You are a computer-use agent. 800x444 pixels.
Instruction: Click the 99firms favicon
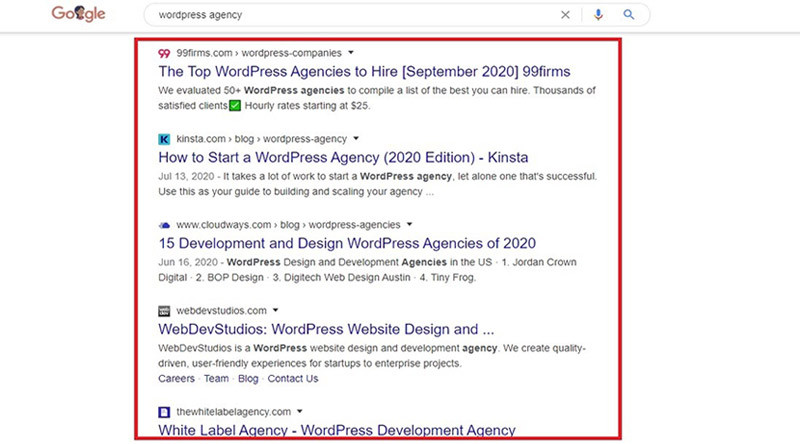tap(164, 52)
